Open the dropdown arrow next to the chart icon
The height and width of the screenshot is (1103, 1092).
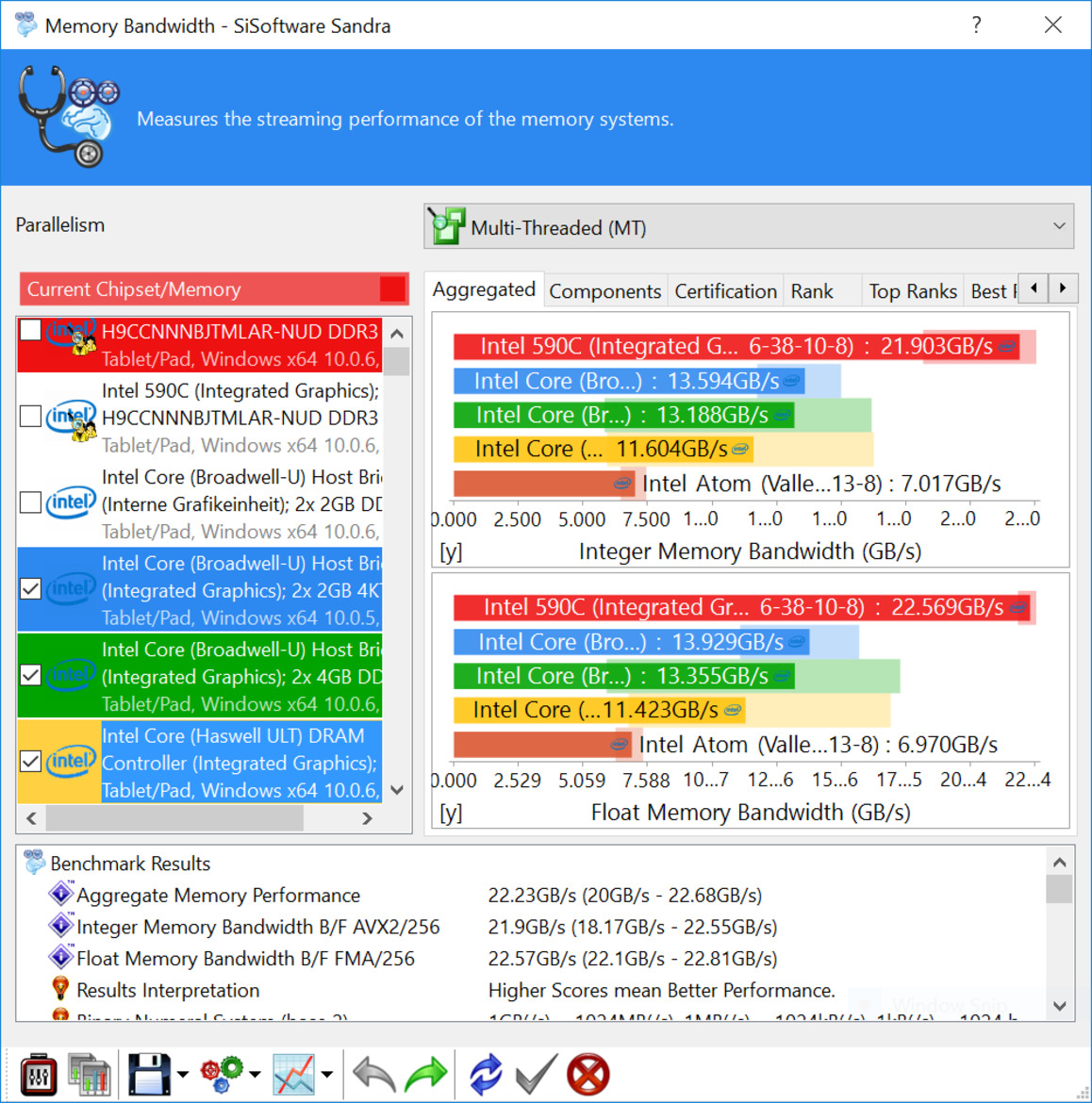tap(327, 1074)
